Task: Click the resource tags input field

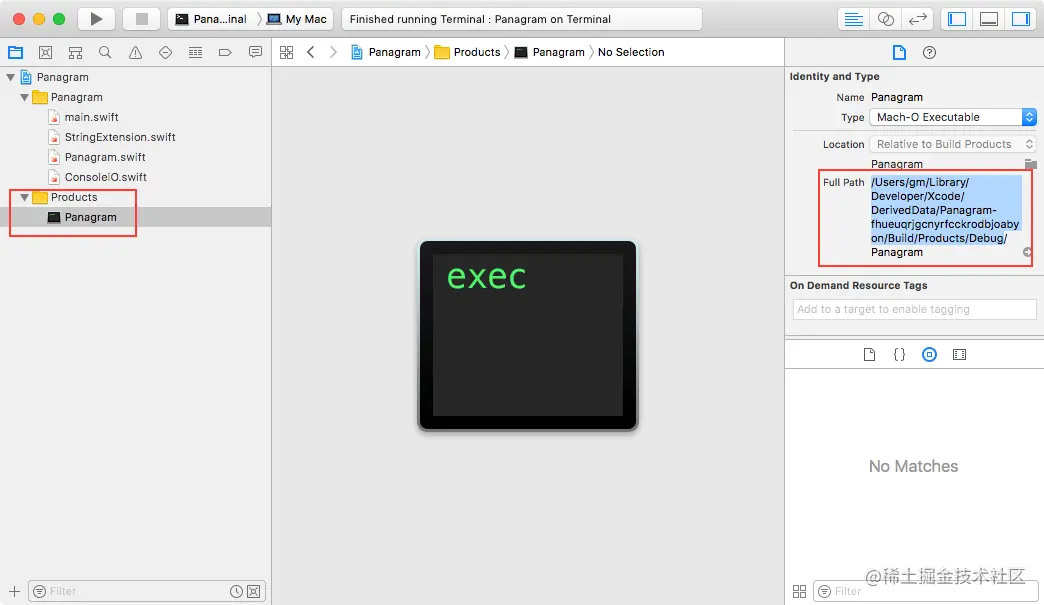Action: pyautogui.click(x=914, y=309)
